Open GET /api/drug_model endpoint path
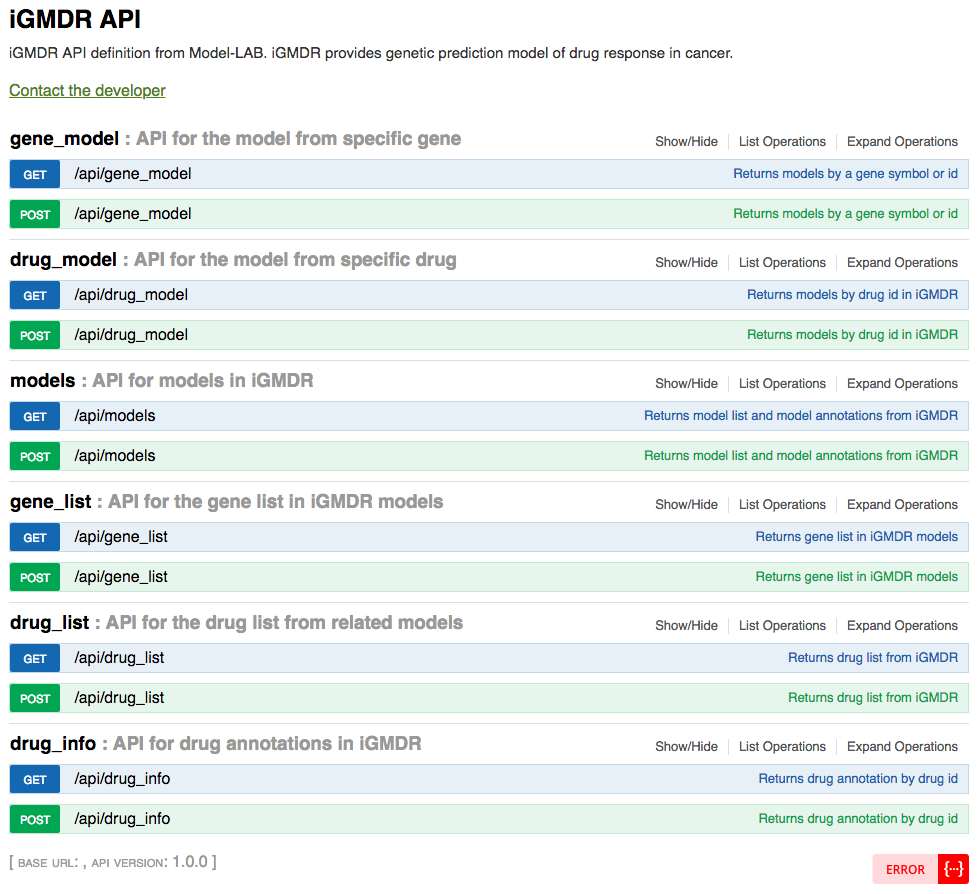Screen dimensions: 978x894 [x=131, y=295]
